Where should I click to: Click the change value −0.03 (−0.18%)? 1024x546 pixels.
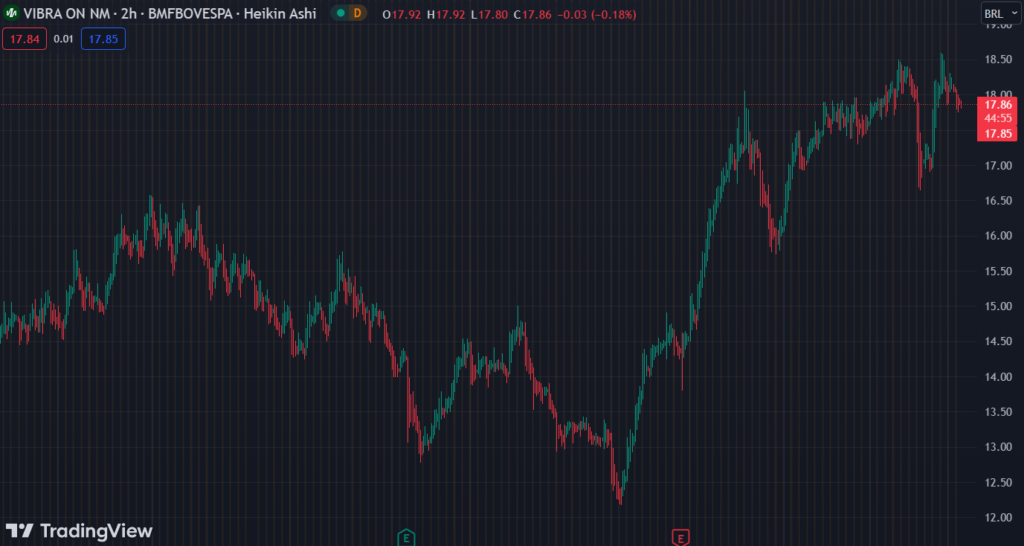tap(598, 14)
